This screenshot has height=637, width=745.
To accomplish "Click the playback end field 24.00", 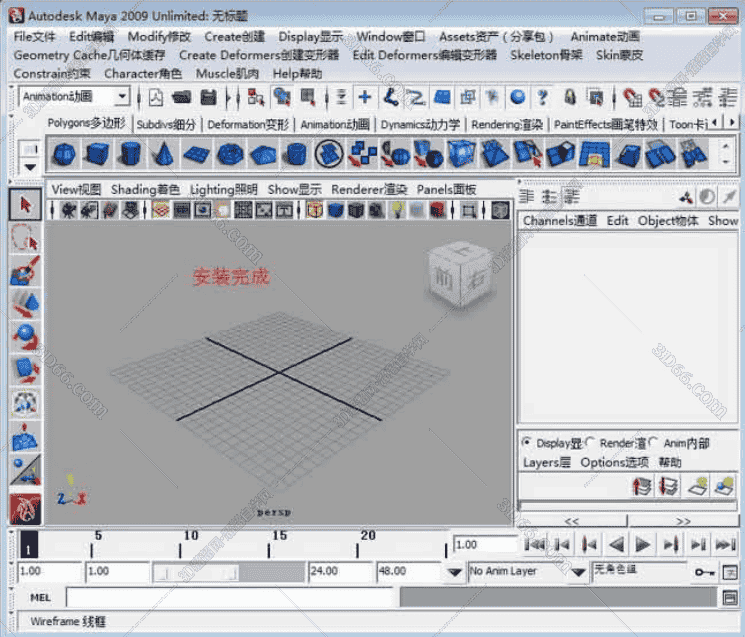I will click(340, 572).
